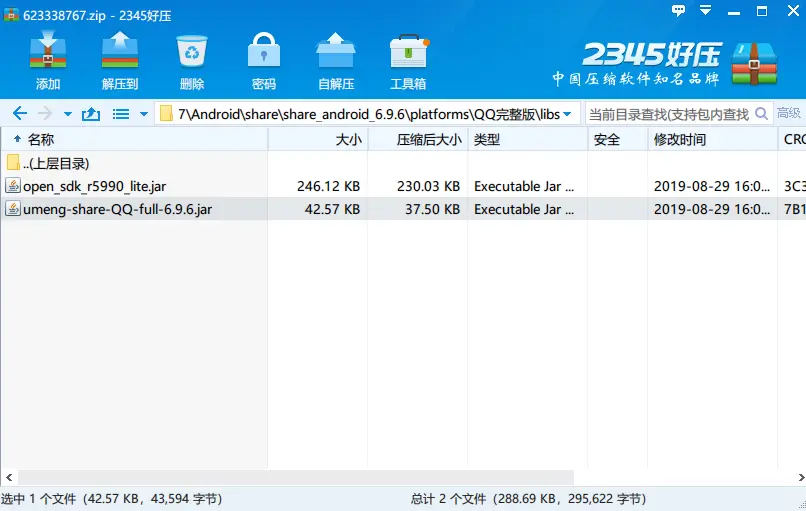The height and width of the screenshot is (511, 806).
Task: Click the 当前目录查找 search field
Action: click(669, 114)
